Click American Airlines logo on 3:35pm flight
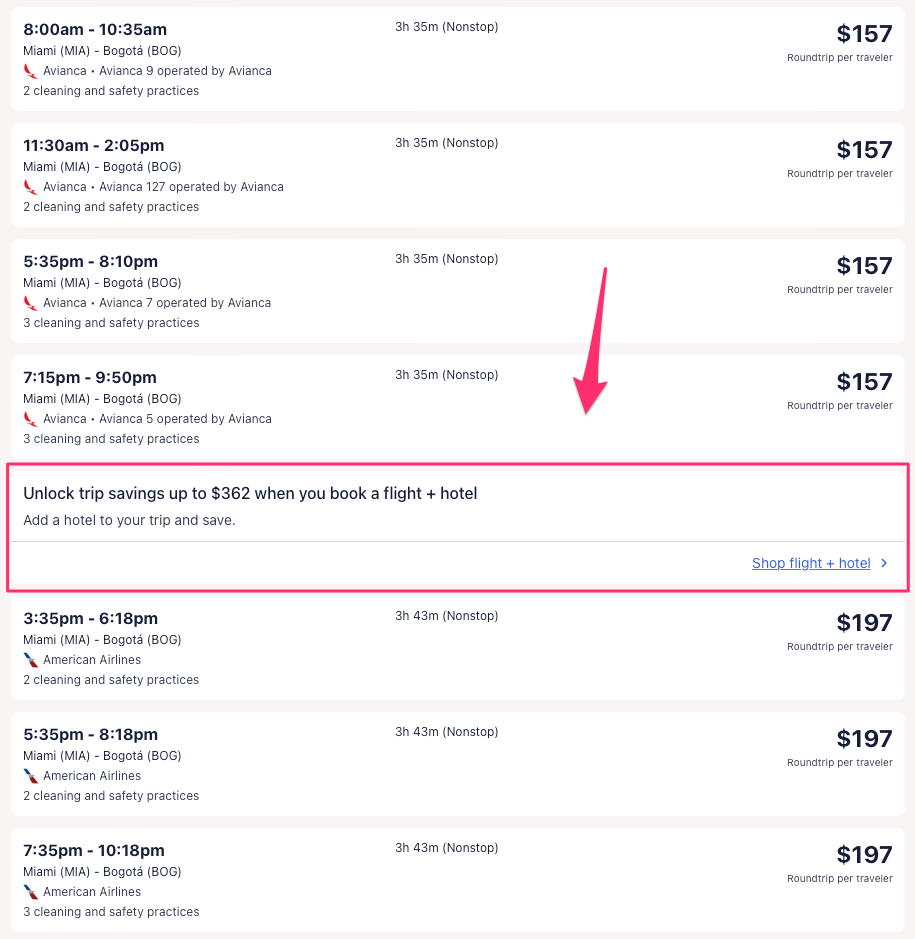Viewport: 915px width, 939px height. point(30,660)
